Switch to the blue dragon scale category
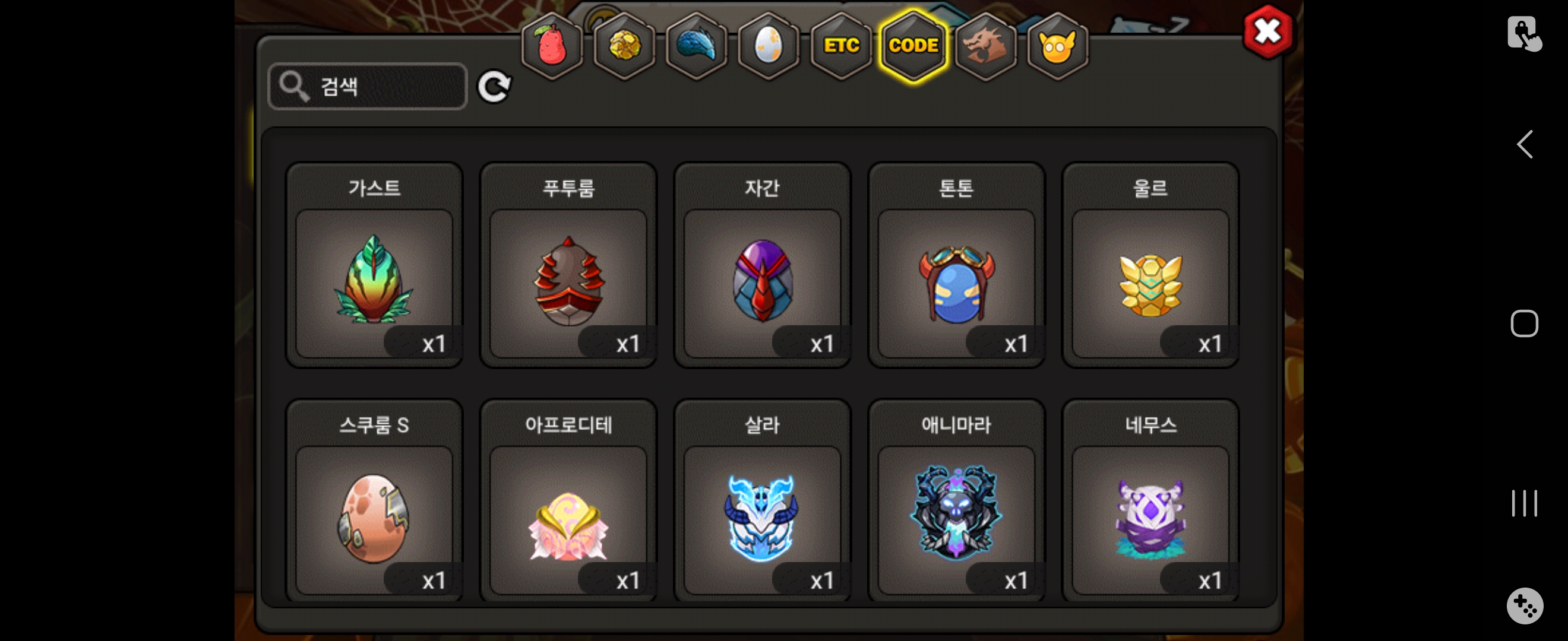This screenshot has width=1568, height=641. click(x=696, y=46)
